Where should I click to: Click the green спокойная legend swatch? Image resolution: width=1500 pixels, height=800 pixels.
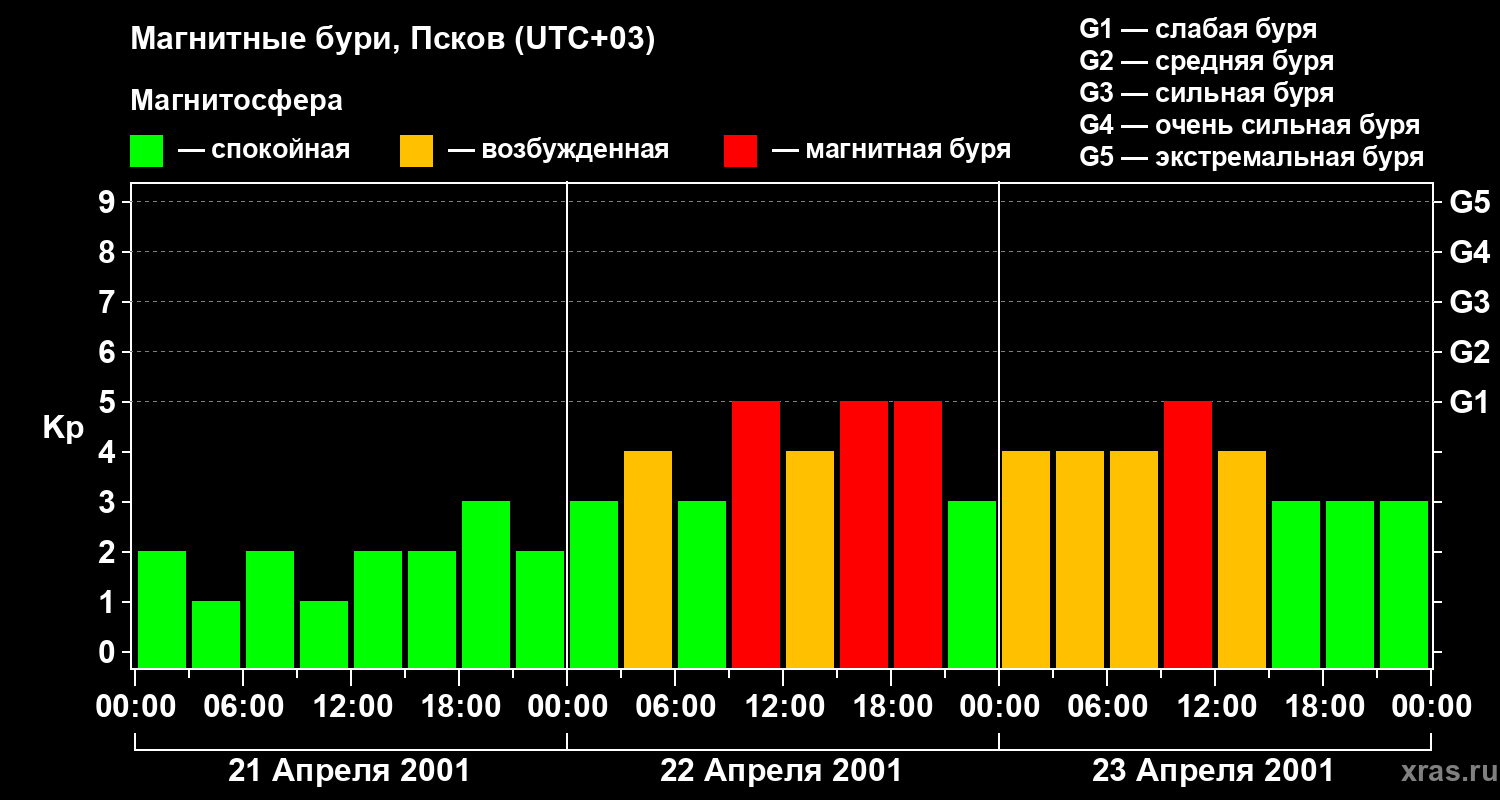point(146,151)
